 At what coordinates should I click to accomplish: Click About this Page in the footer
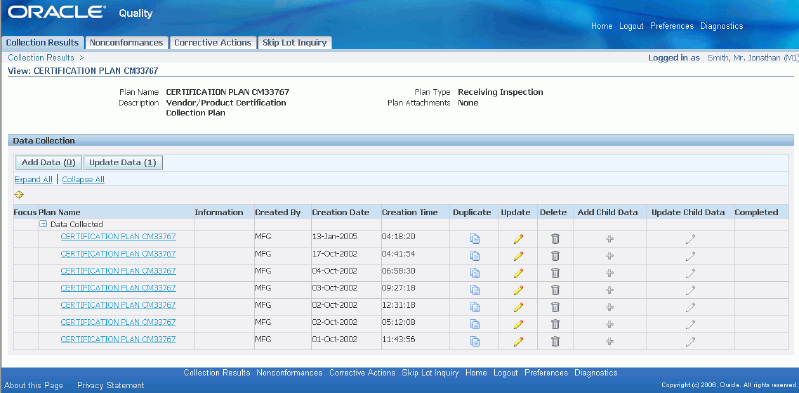tap(34, 385)
